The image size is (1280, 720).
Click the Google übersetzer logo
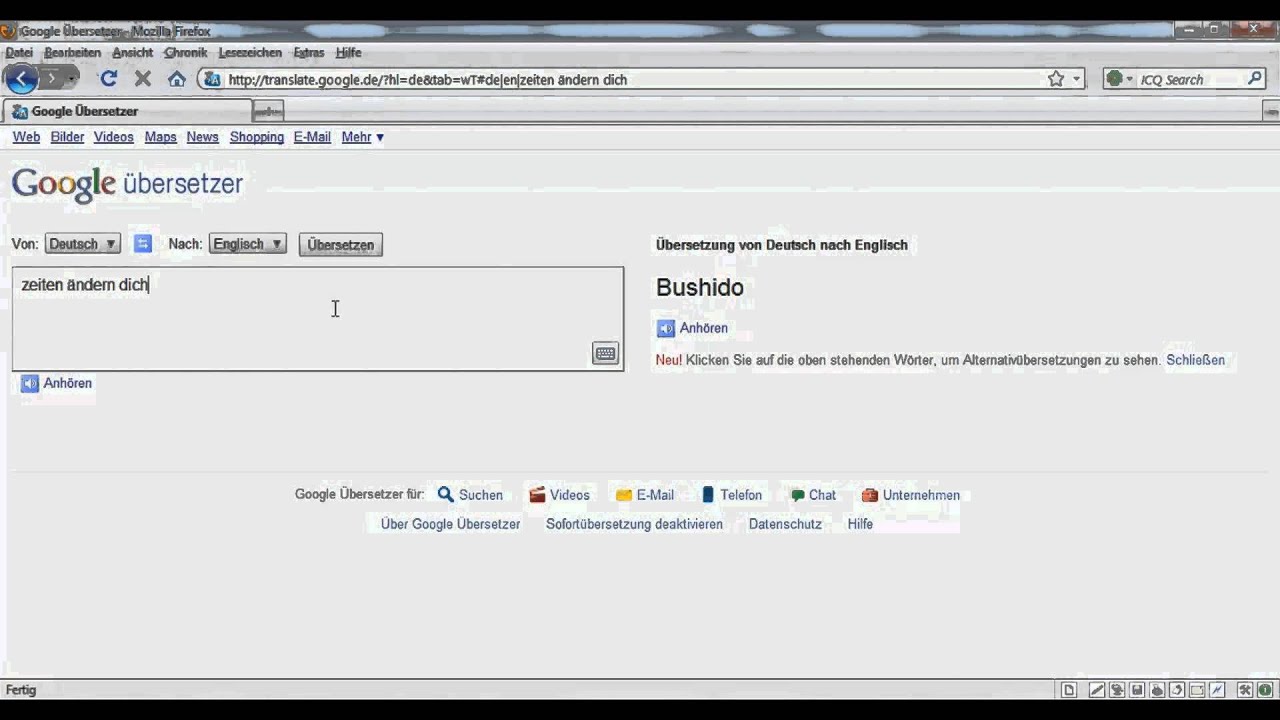127,184
